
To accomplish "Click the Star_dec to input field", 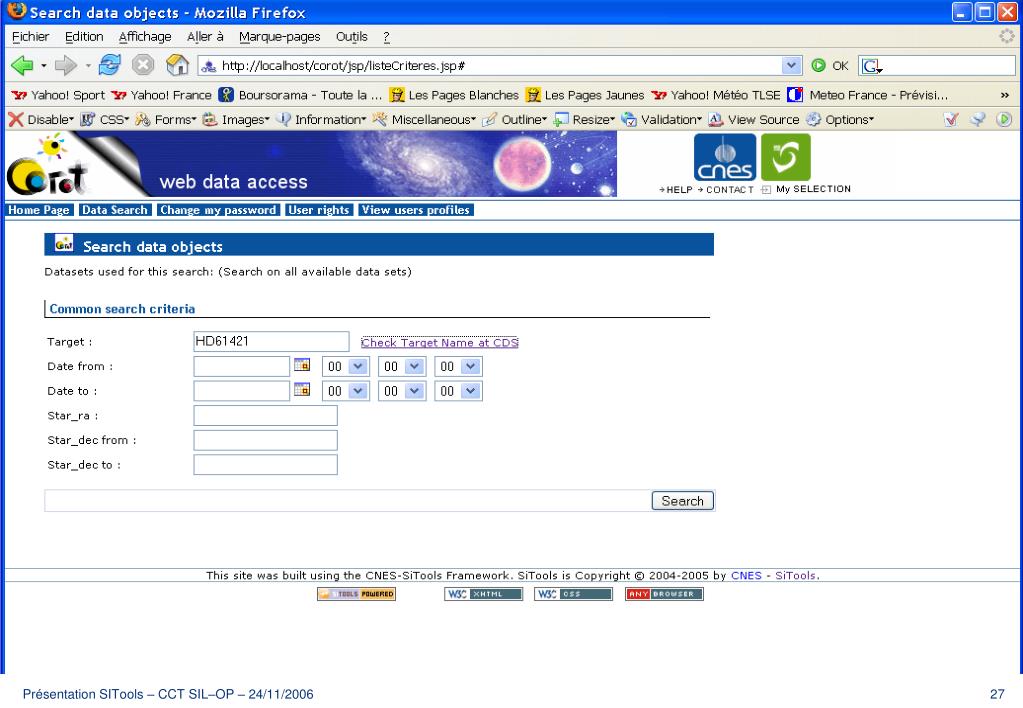I will pyautogui.click(x=266, y=465).
